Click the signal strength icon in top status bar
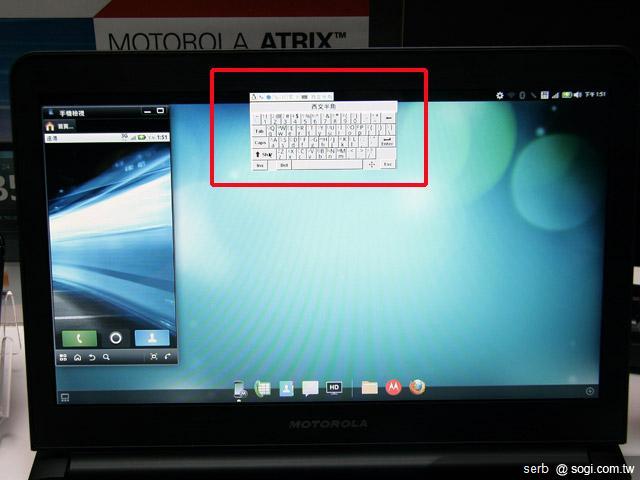The image size is (640, 480). (x=555, y=95)
